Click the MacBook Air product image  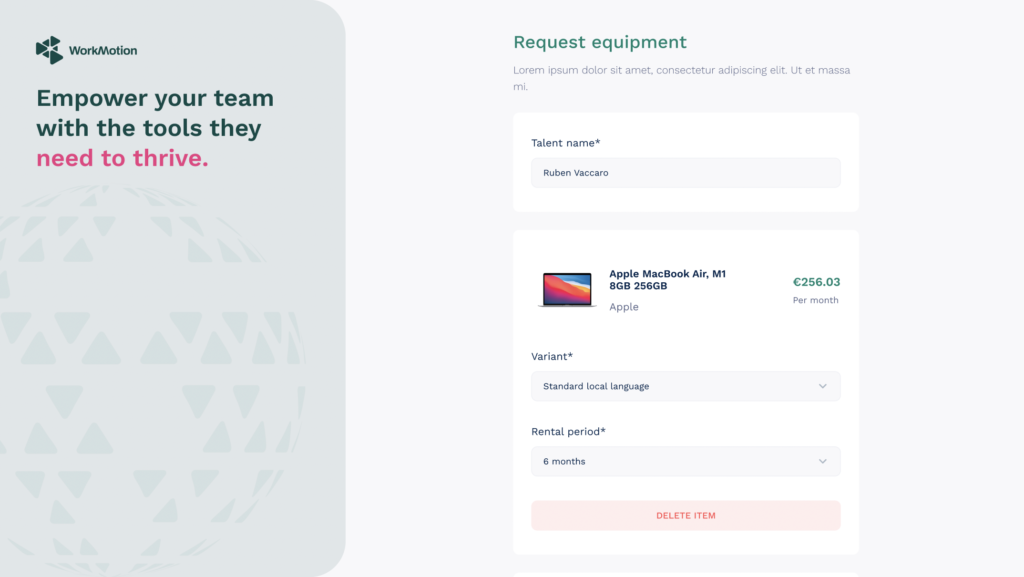pos(567,289)
